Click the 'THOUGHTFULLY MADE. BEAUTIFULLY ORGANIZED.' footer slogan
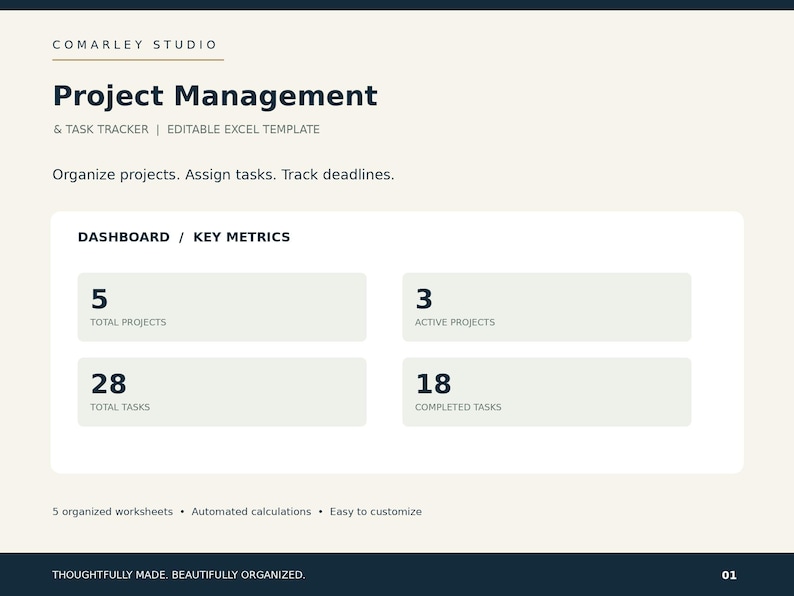Viewport: 794px width, 596px height. [x=179, y=575]
